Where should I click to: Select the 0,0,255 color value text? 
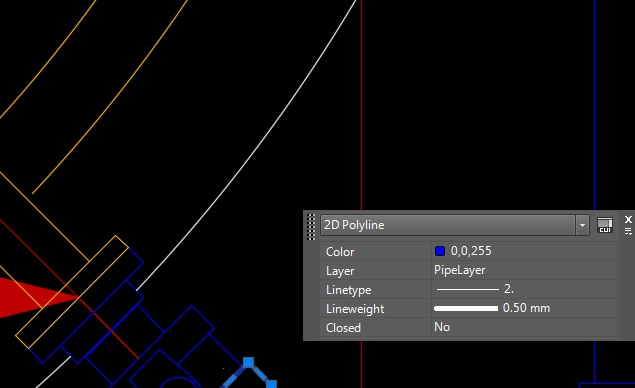pyautogui.click(x=471, y=251)
